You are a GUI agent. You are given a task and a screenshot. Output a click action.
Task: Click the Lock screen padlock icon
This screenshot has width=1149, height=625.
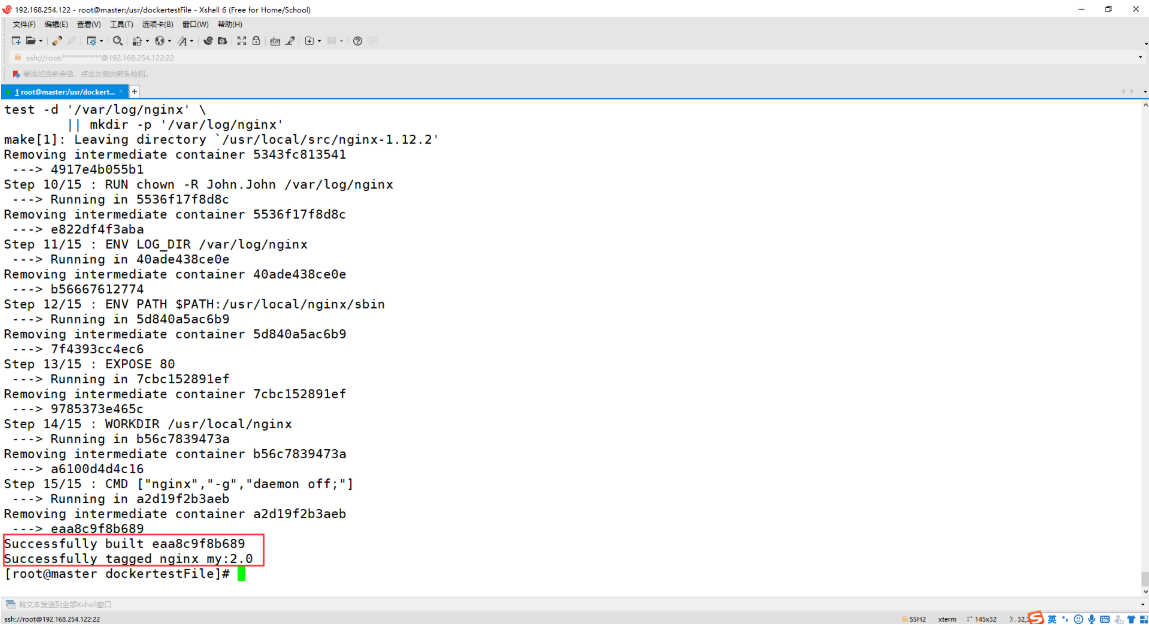[256, 41]
